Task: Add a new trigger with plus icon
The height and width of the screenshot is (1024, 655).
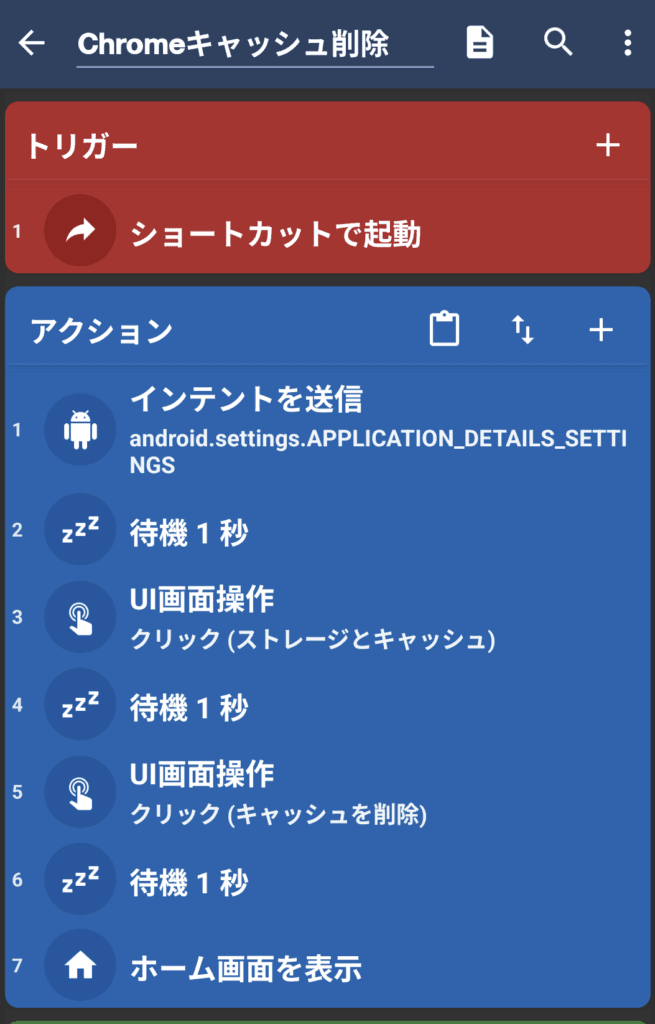Action: [x=608, y=145]
